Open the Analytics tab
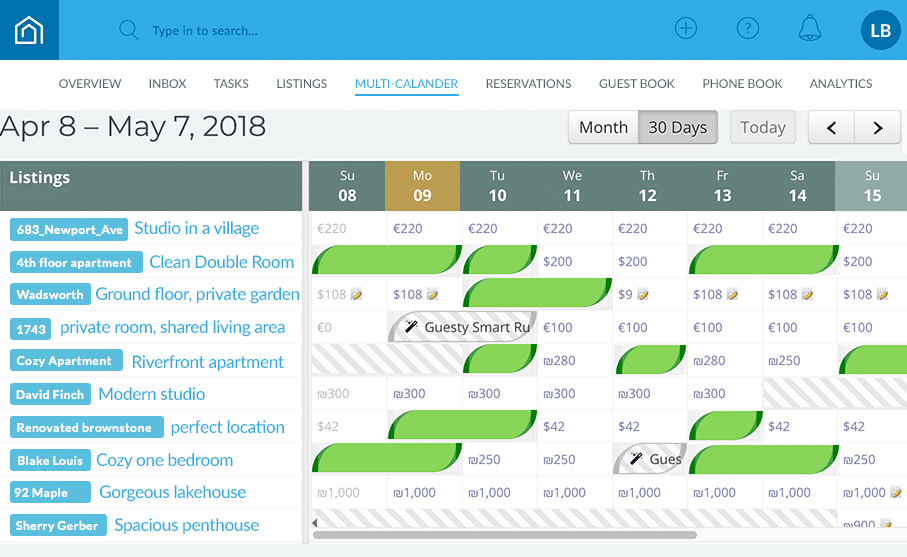The width and height of the screenshot is (907, 557). (x=840, y=84)
